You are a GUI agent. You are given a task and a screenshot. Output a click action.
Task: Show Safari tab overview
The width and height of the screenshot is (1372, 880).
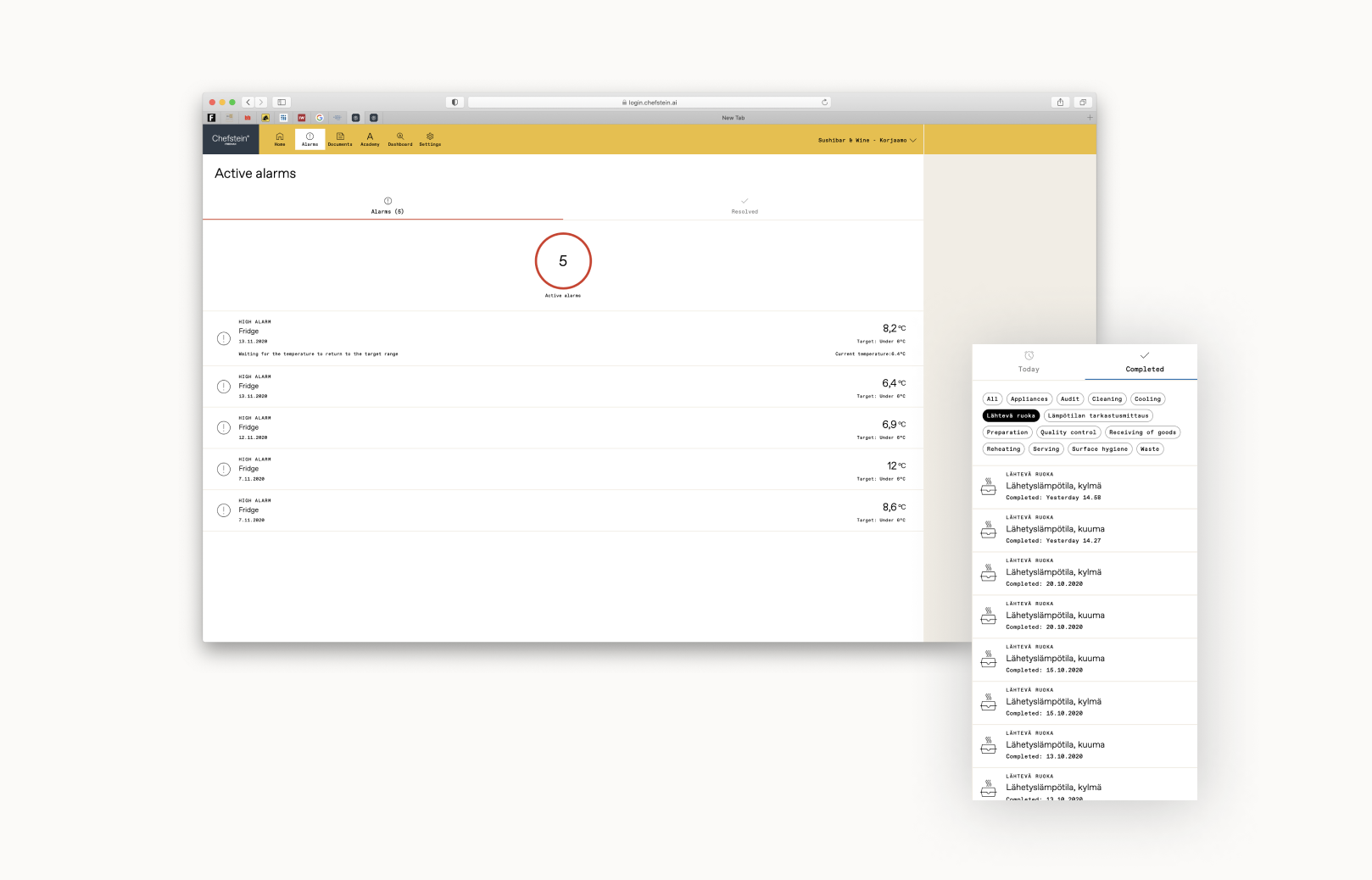[1083, 103]
